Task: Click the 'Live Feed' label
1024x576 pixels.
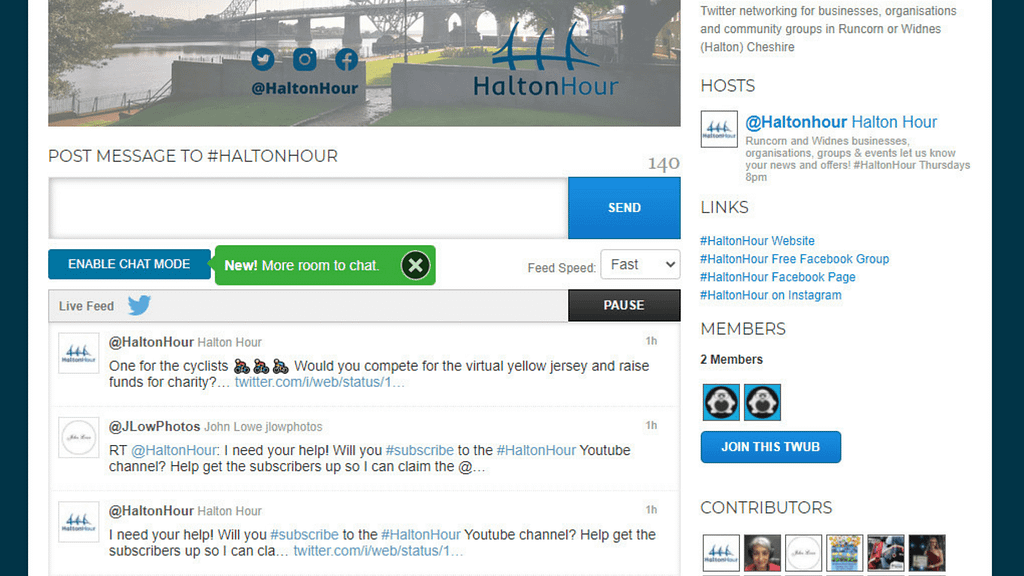Action: pyautogui.click(x=86, y=306)
